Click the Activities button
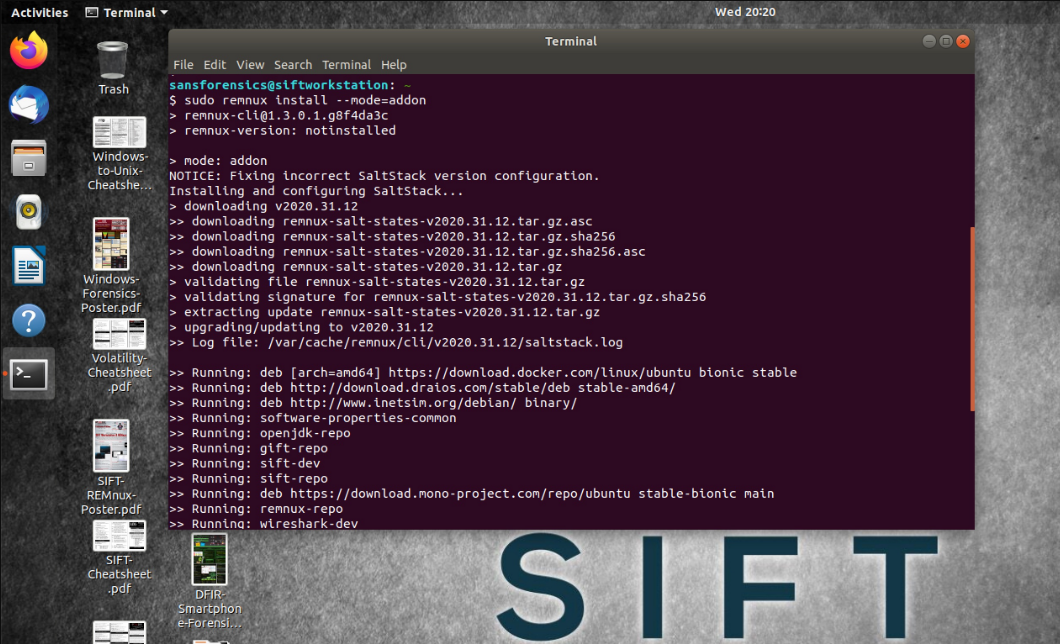Screen dimensions: 1060x644 point(40,12)
